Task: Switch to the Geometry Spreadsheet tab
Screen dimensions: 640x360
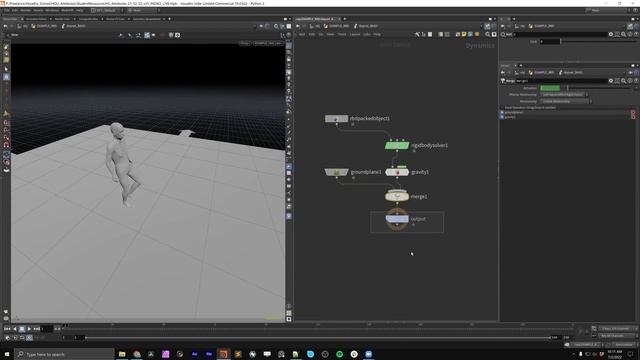Action: [x=147, y=19]
